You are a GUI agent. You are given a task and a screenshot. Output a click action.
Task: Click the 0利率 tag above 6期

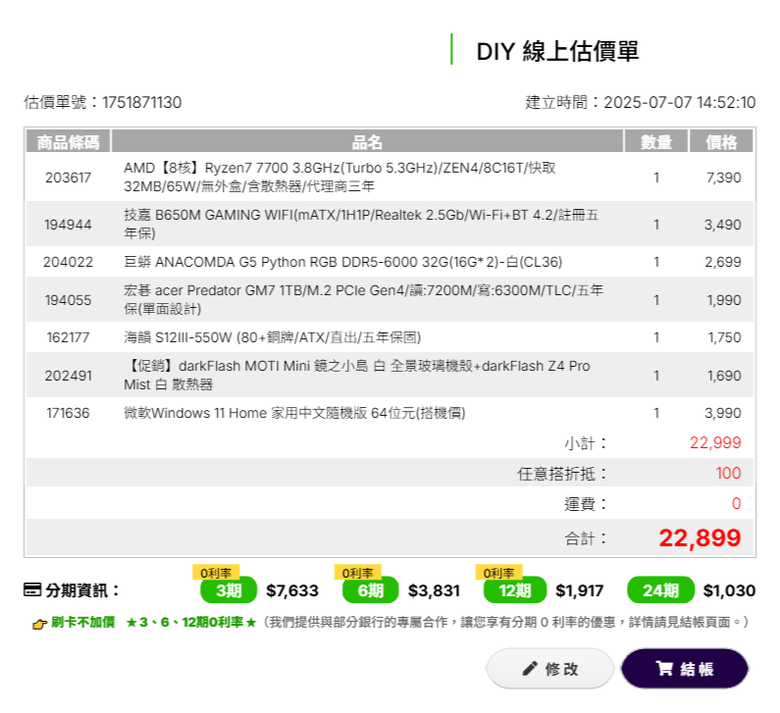click(358, 573)
